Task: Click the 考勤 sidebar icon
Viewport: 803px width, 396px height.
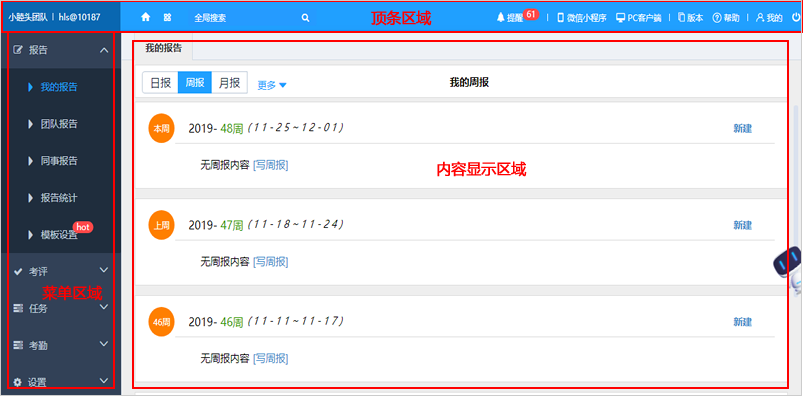Action: (18, 345)
